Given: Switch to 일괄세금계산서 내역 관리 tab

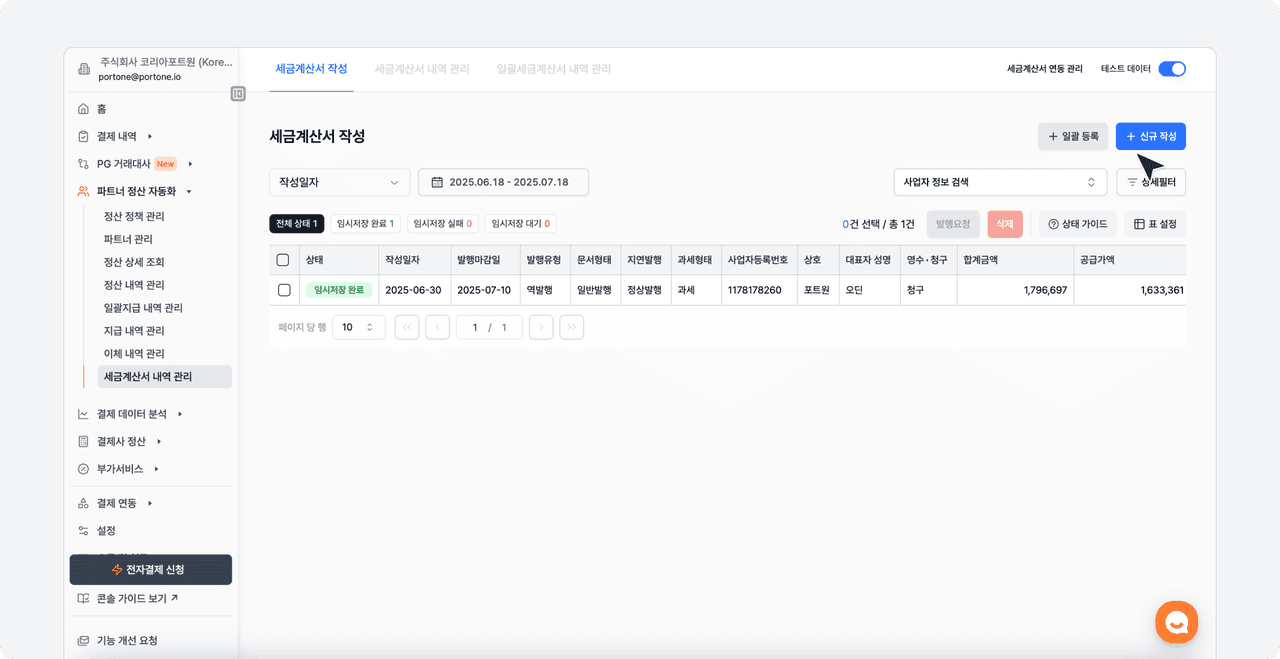Looking at the screenshot, I should coord(553,69).
